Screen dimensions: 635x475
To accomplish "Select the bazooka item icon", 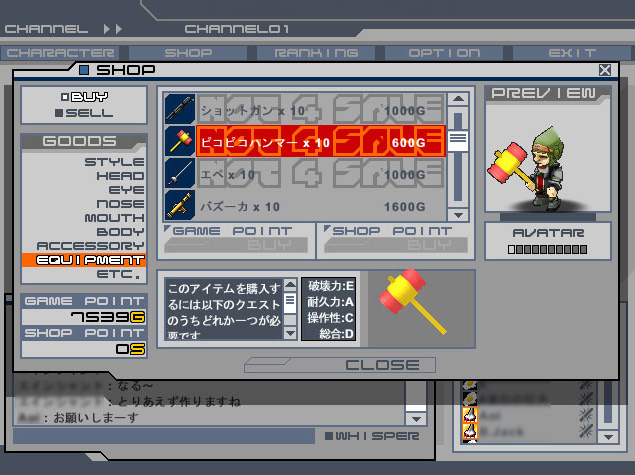I will tap(180, 205).
